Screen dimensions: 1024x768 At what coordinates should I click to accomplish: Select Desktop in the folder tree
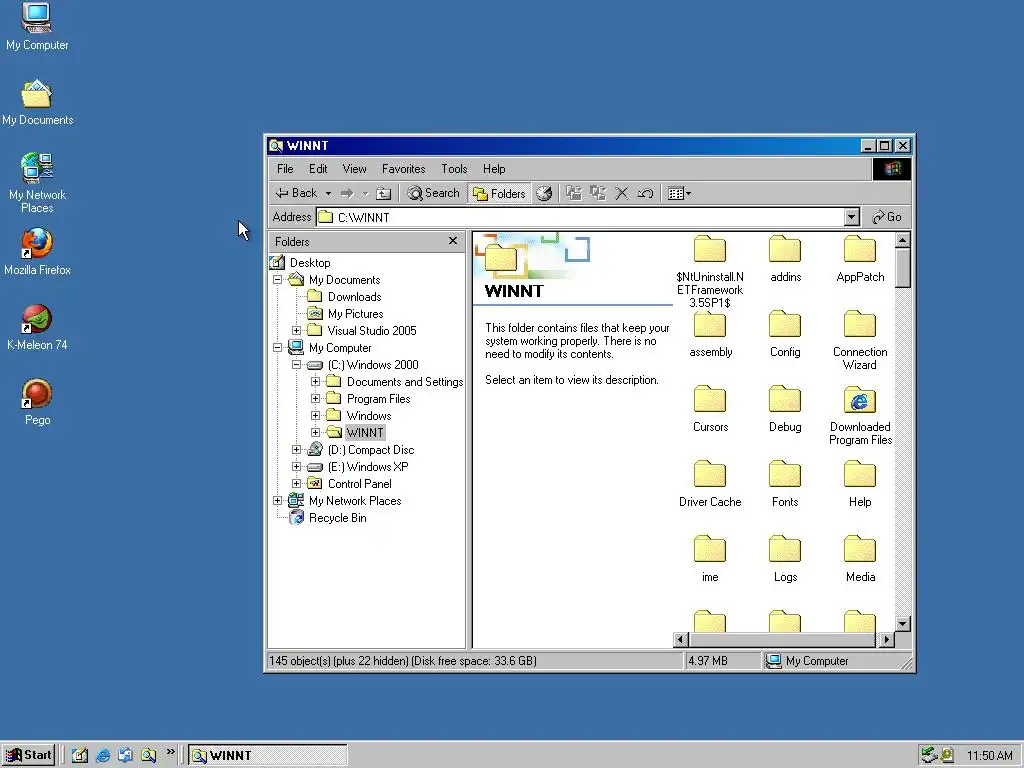[310, 263]
